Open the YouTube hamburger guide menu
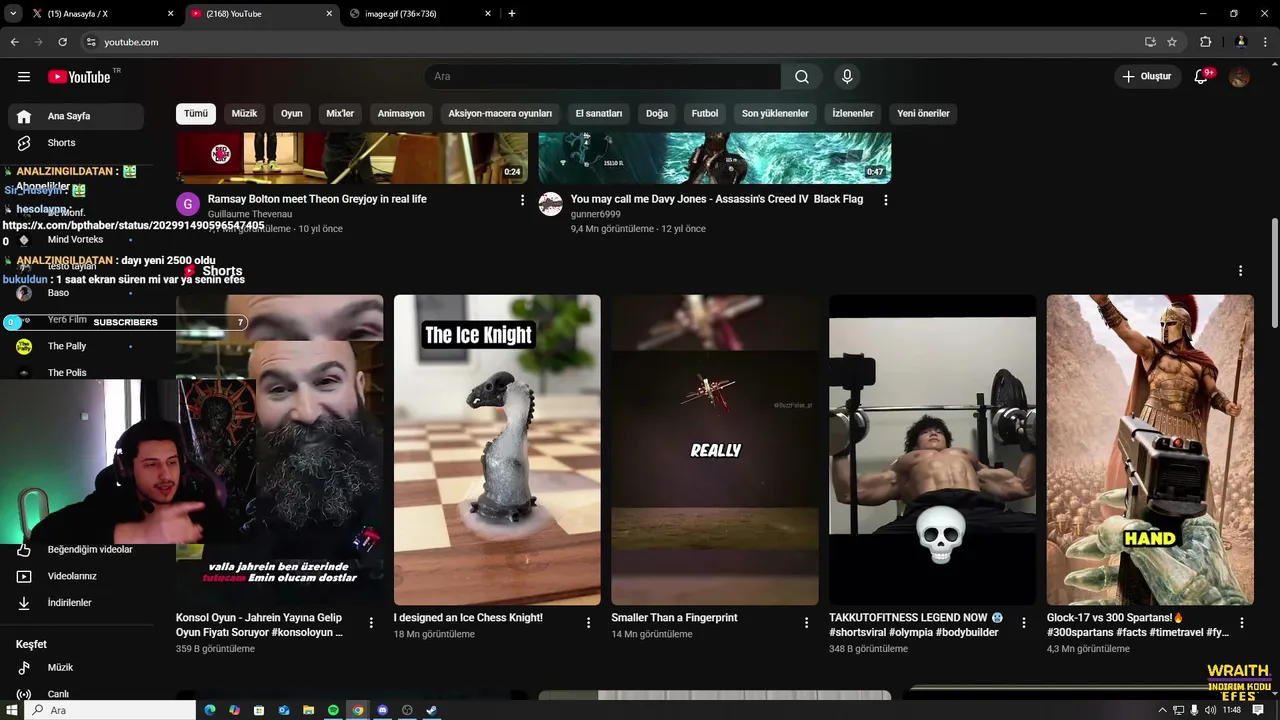 click(x=24, y=77)
